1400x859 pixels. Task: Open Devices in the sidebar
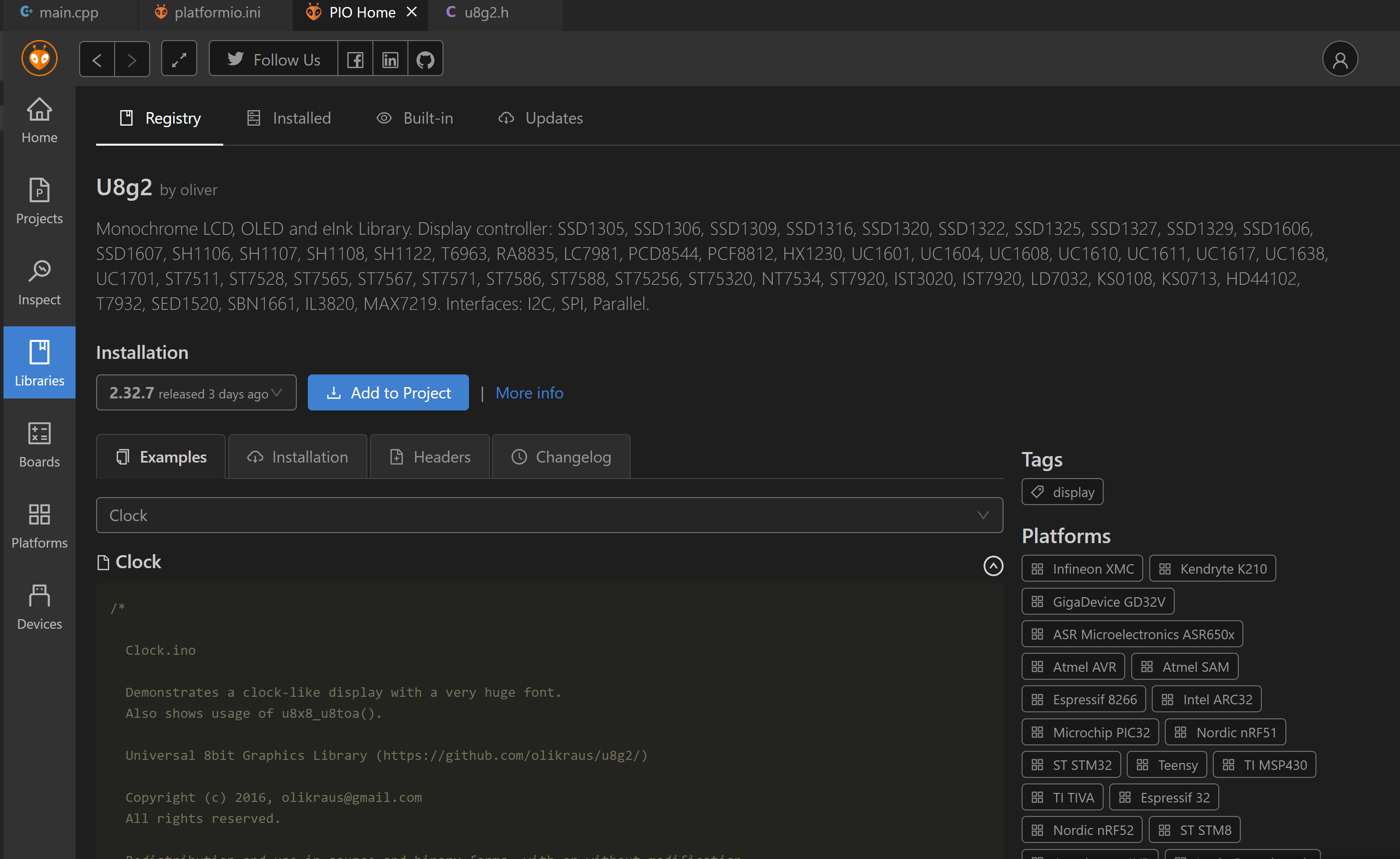[39, 607]
